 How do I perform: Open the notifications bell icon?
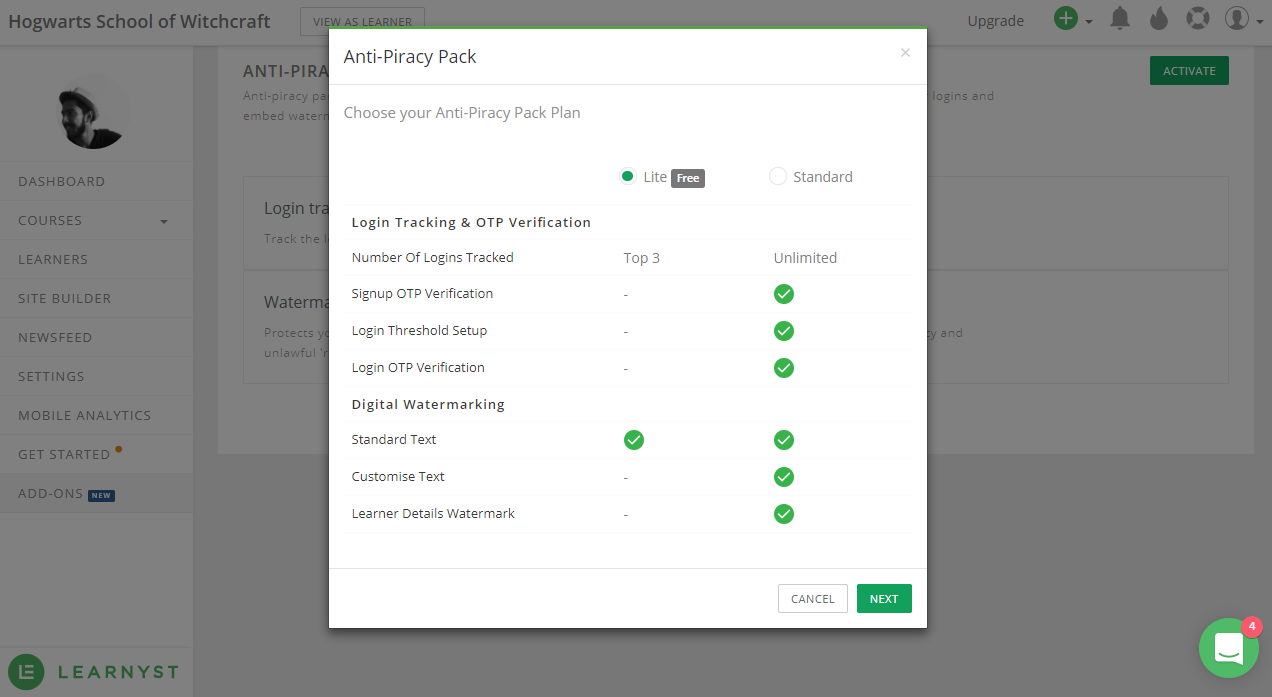point(1121,19)
